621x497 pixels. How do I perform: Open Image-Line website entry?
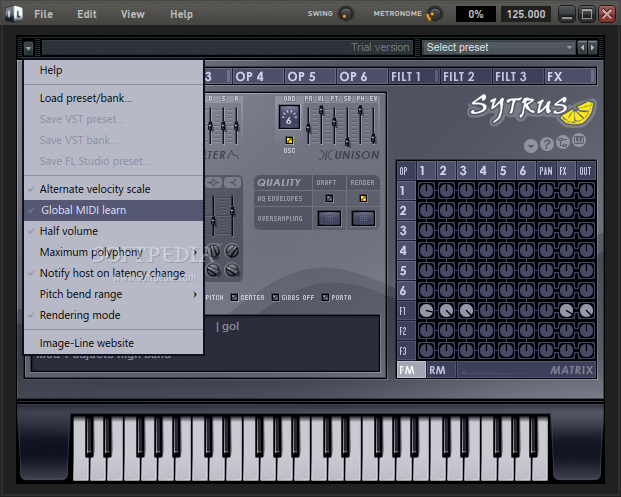114,343
